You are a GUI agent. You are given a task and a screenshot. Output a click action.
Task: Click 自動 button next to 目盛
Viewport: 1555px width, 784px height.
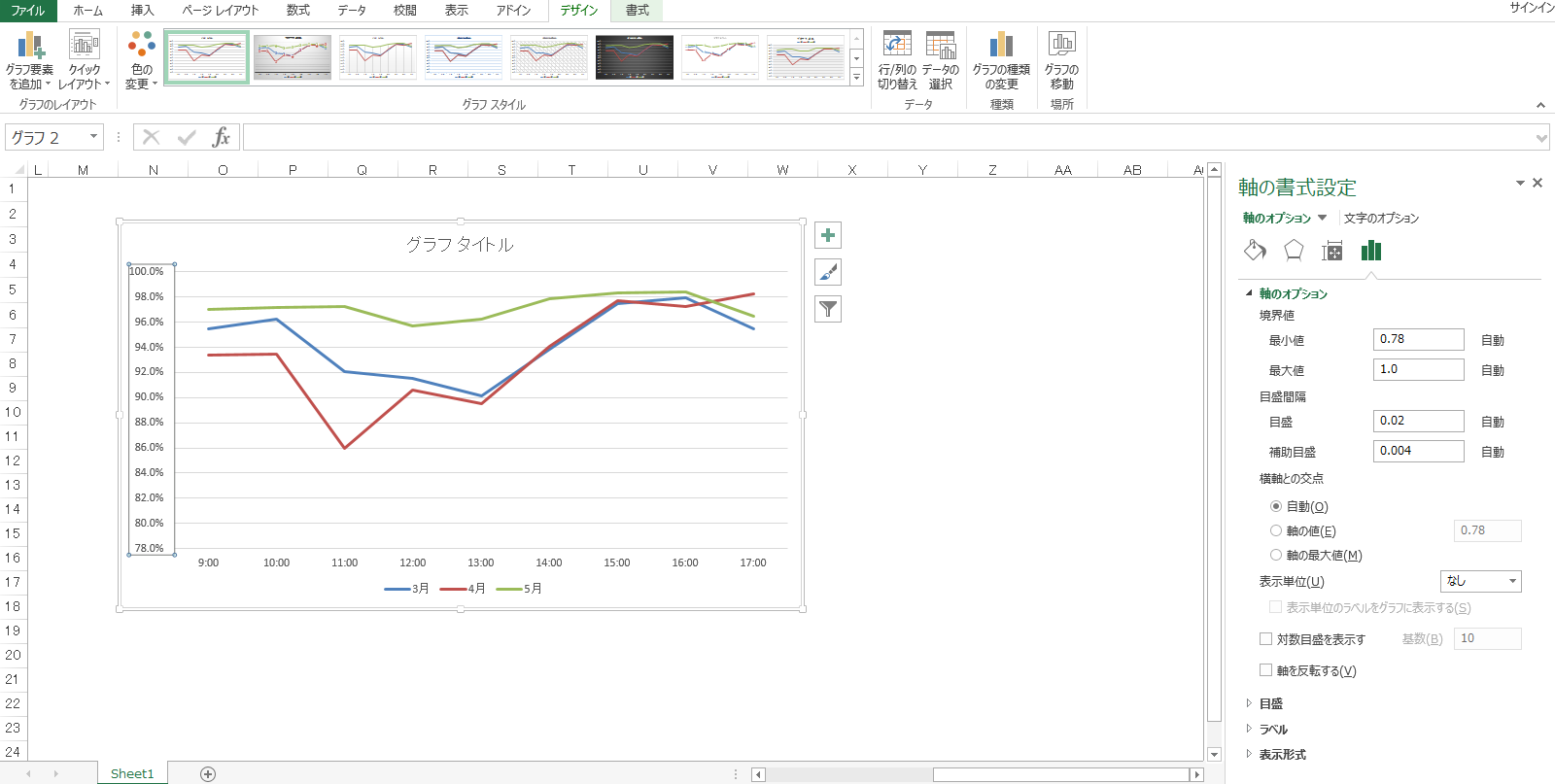[1492, 422]
